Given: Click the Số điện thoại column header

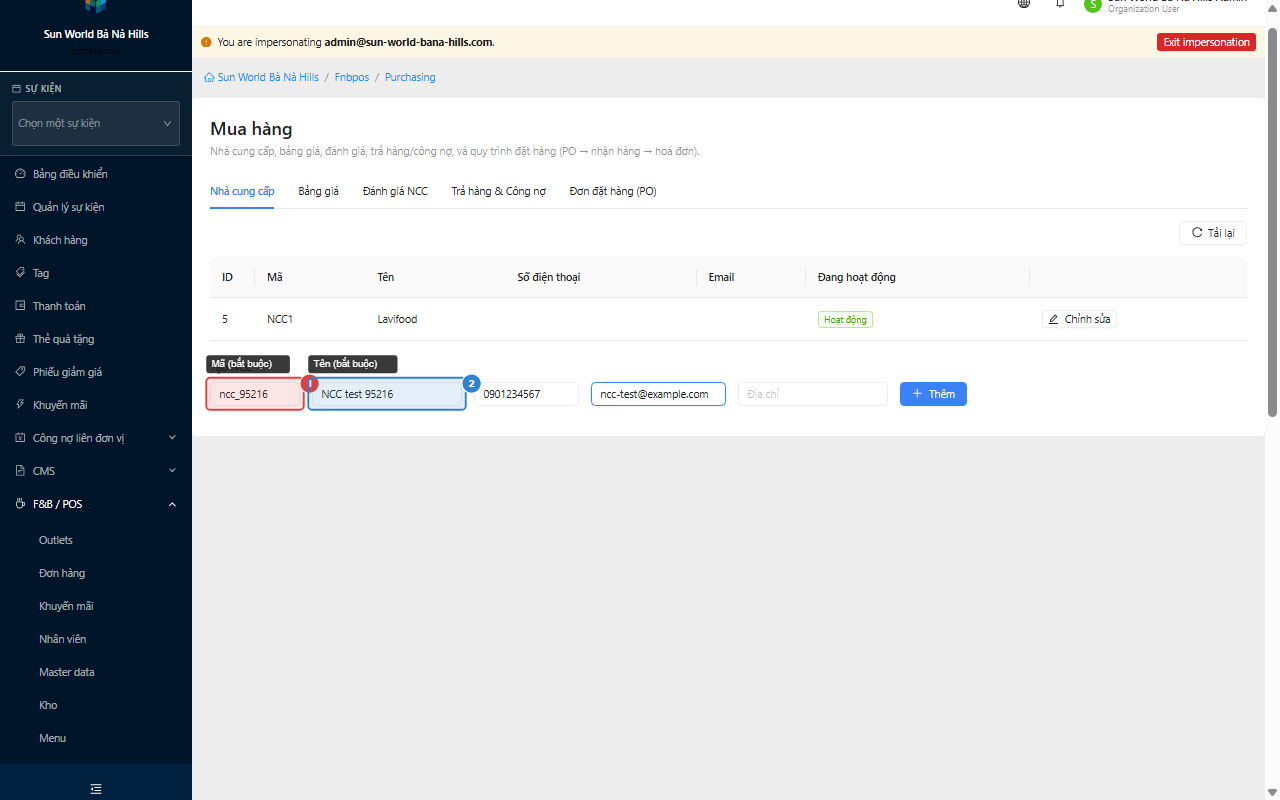Looking at the screenshot, I should (548, 277).
